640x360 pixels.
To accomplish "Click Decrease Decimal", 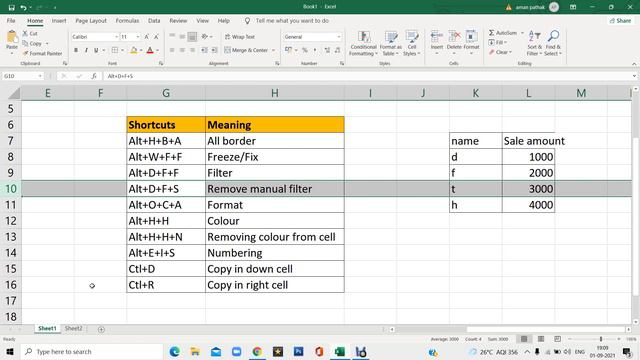I will tap(338, 50).
